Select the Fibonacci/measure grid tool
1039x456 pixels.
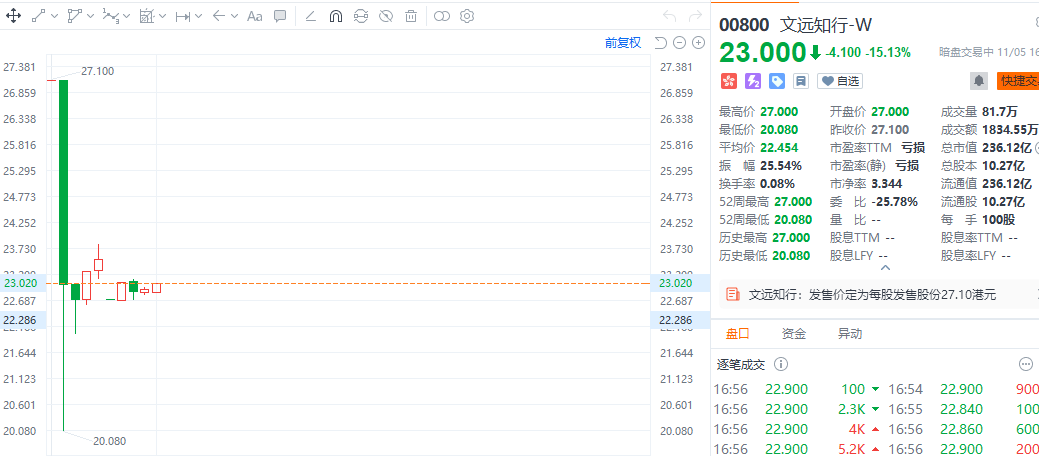point(147,17)
